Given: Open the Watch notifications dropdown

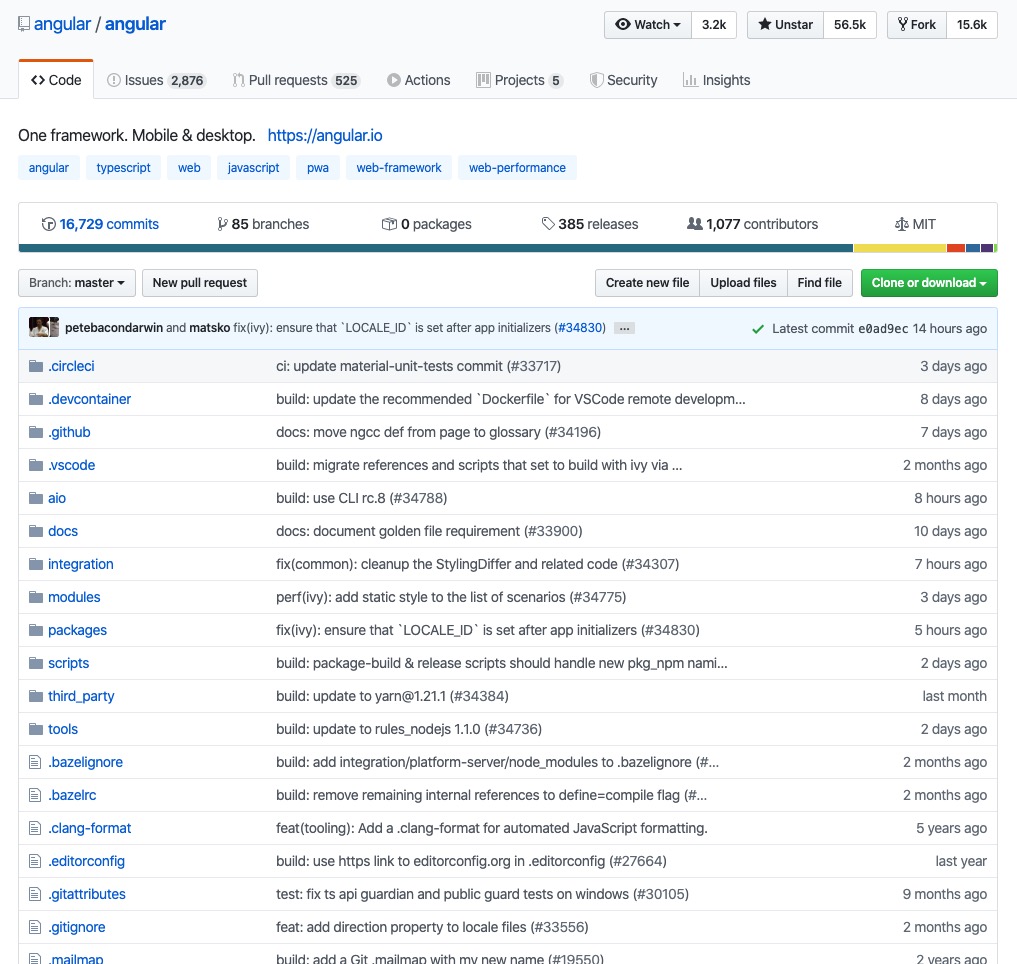Looking at the screenshot, I should [648, 25].
